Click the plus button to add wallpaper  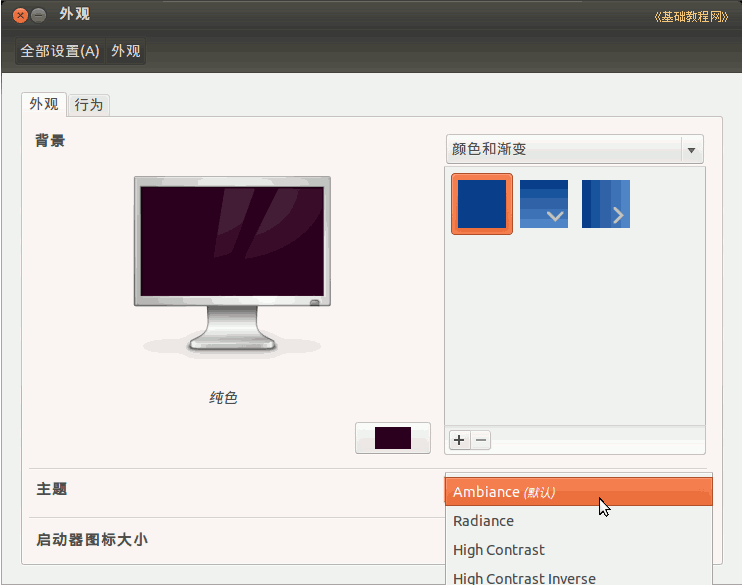(x=459, y=439)
